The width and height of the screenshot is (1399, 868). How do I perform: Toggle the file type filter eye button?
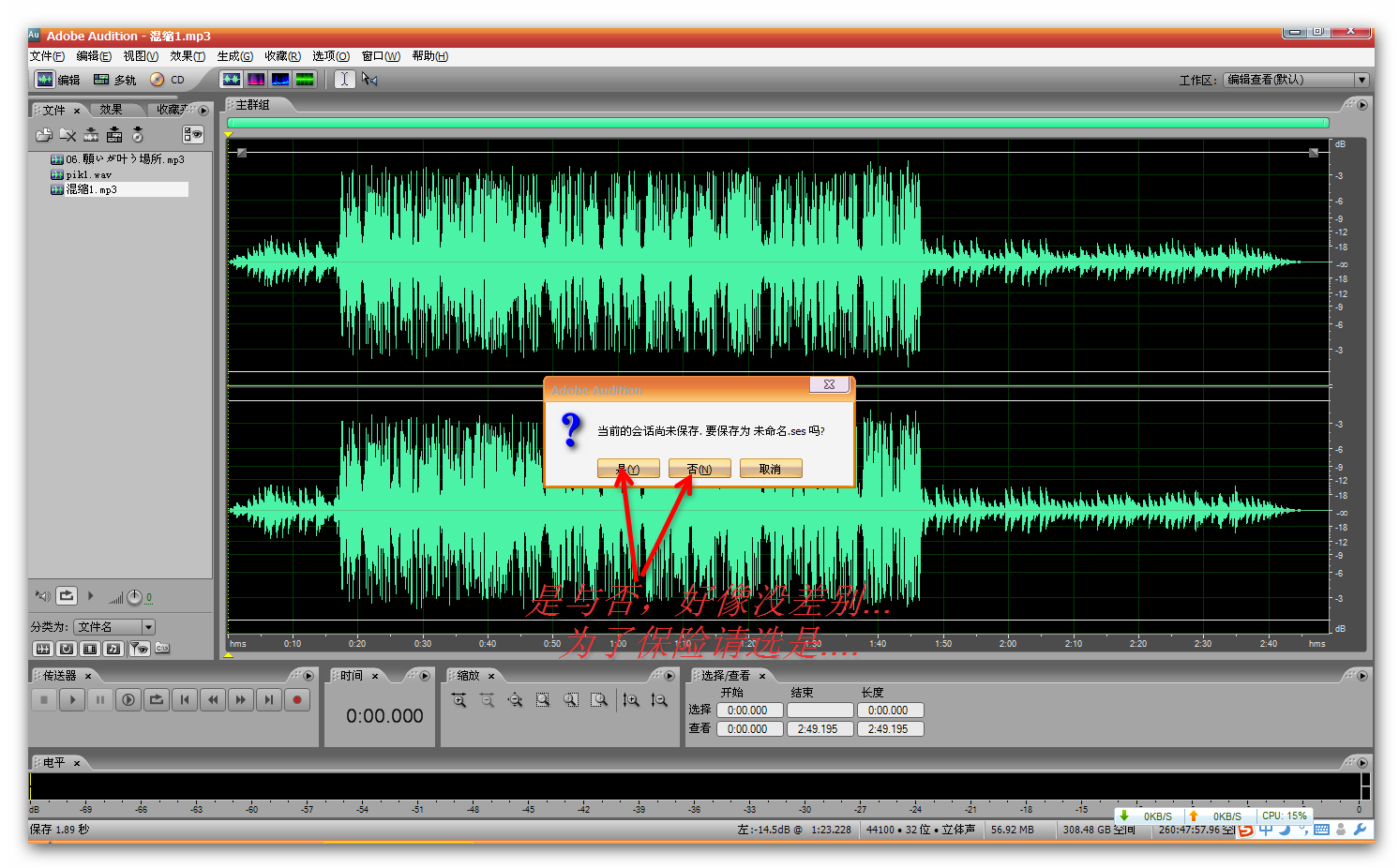[139, 649]
